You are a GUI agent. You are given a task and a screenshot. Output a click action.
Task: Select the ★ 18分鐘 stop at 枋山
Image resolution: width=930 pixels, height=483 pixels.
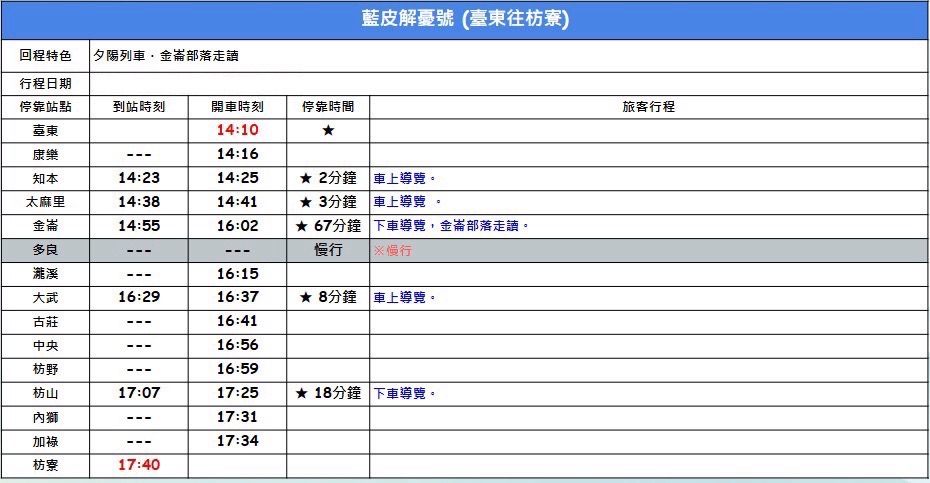pyautogui.click(x=328, y=393)
